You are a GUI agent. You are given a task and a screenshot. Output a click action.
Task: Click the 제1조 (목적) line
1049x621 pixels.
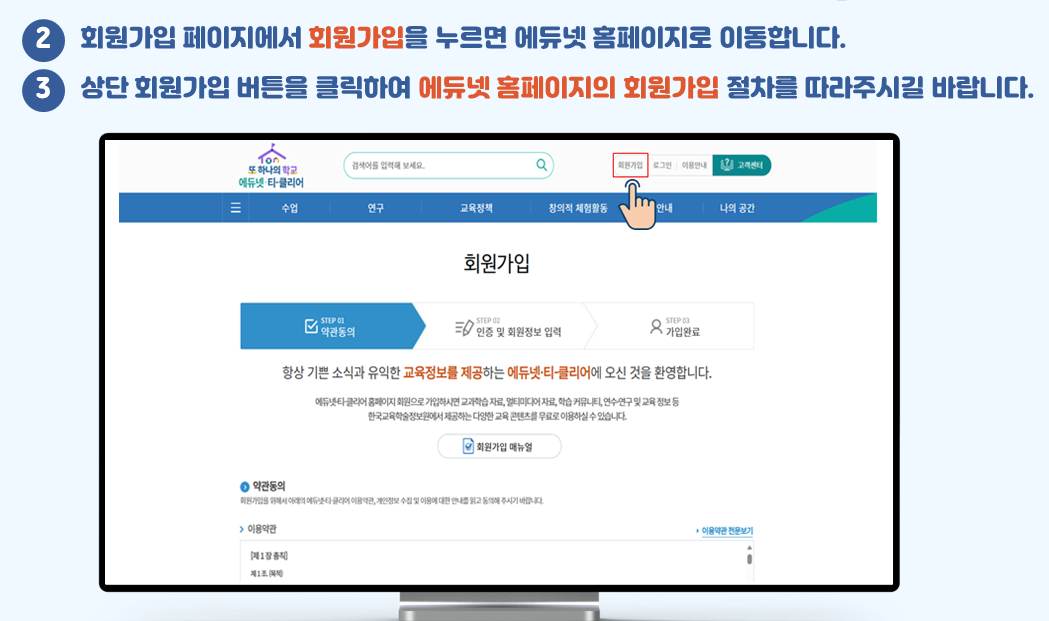(267, 573)
